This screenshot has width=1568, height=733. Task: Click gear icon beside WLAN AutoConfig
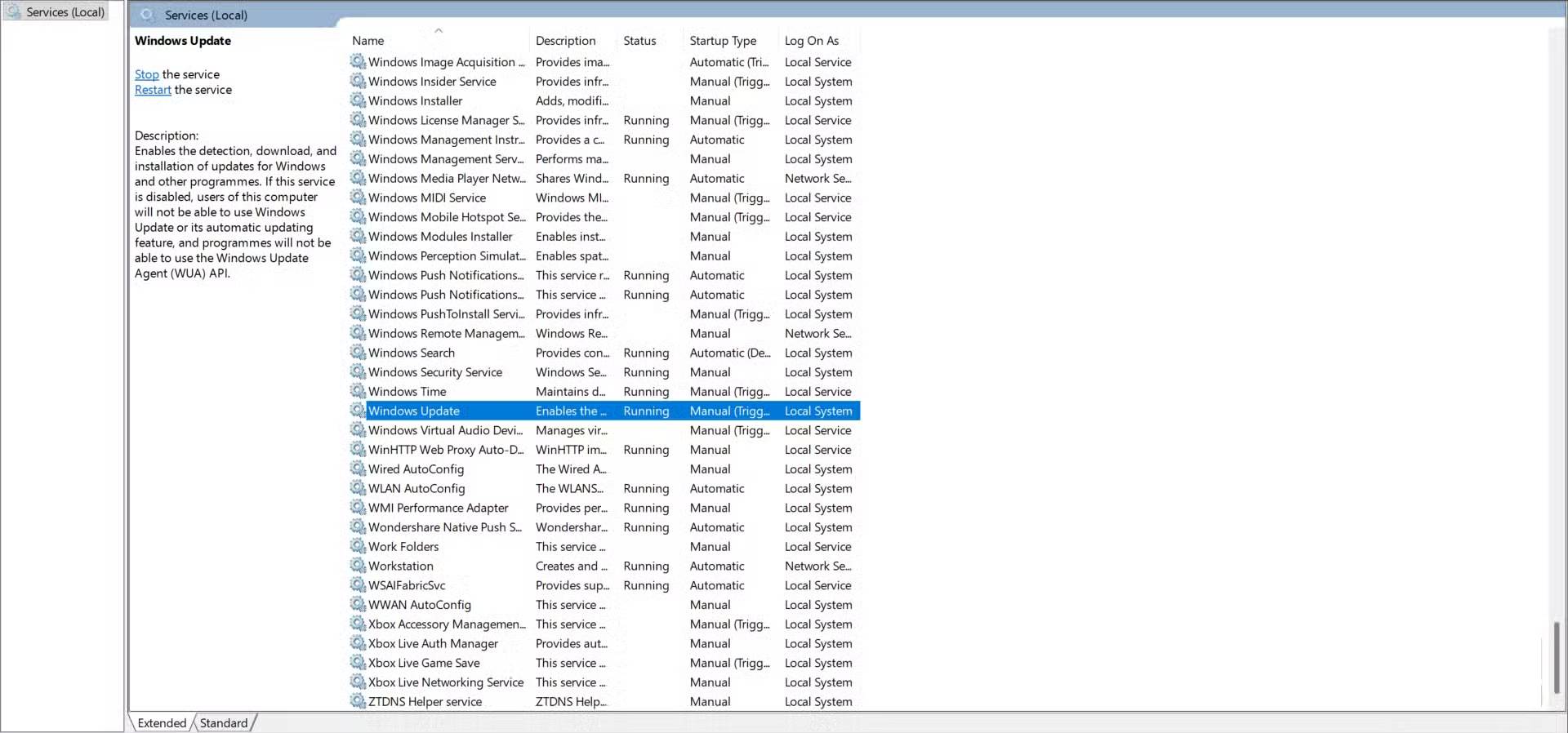click(x=358, y=488)
